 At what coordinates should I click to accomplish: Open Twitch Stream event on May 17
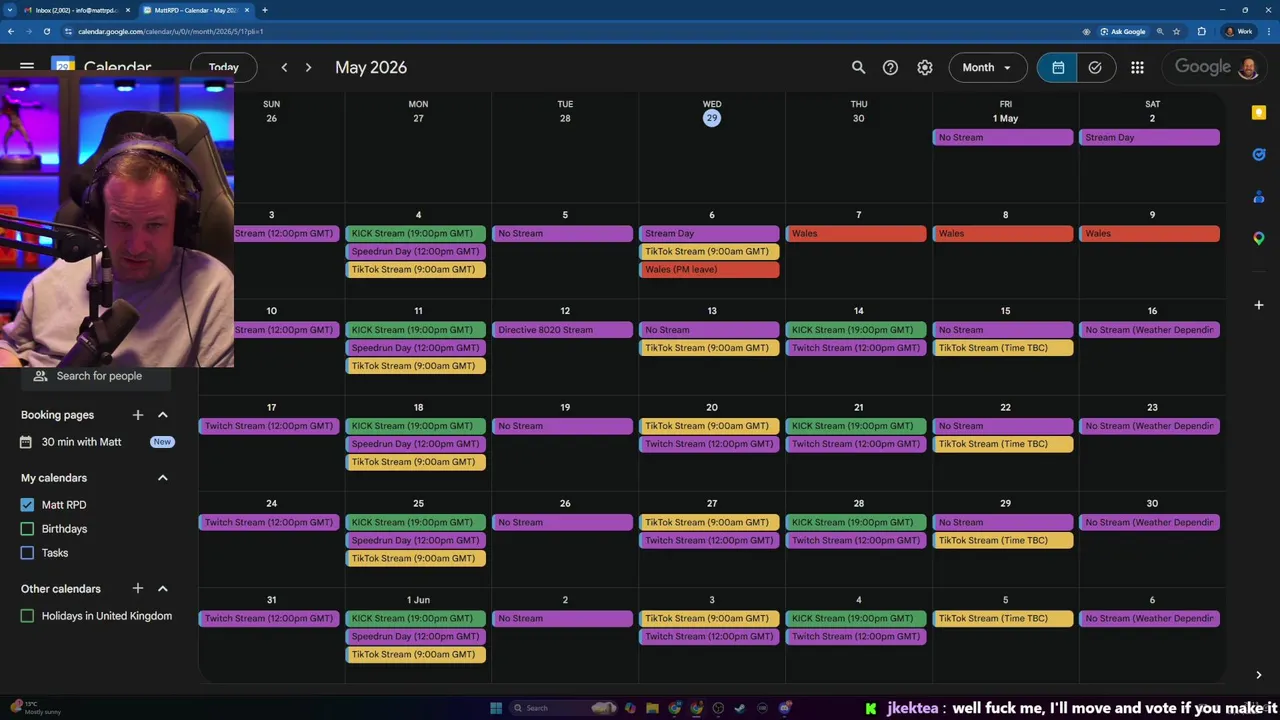click(x=269, y=426)
